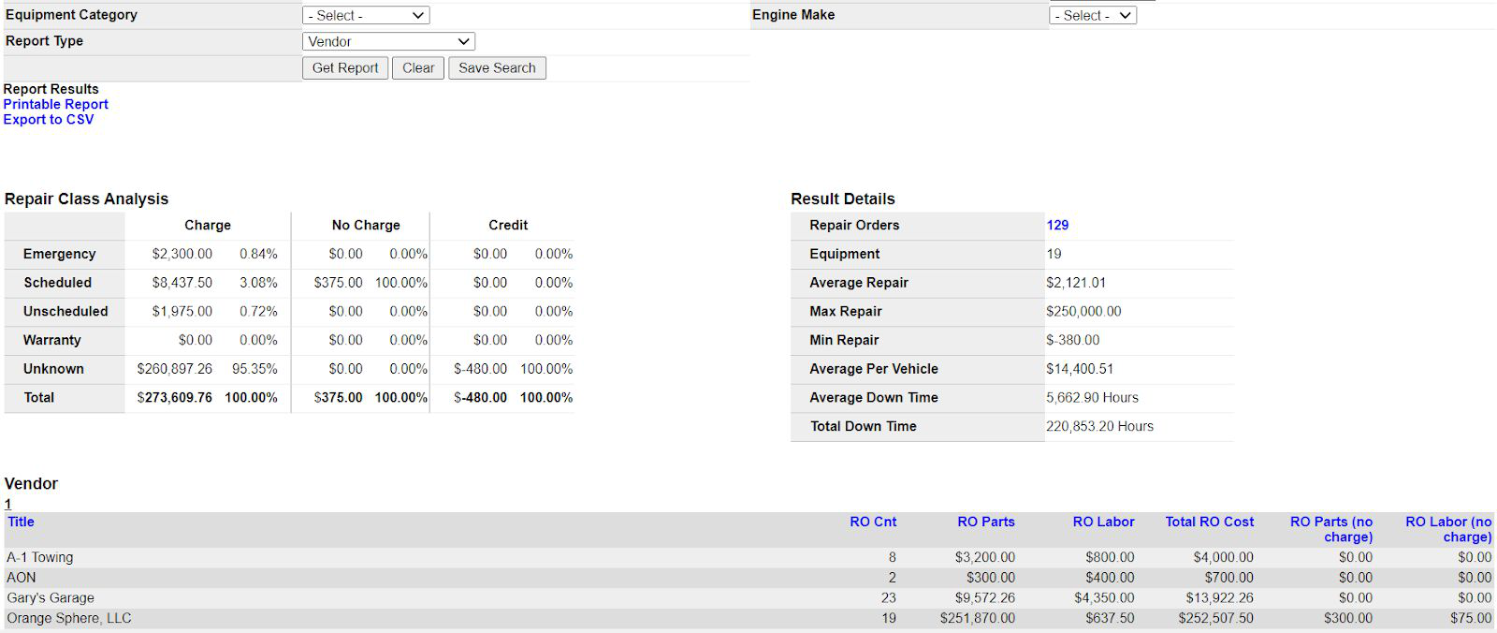Click the Equipment count value 19
The height and width of the screenshot is (633, 1497).
1054,254
